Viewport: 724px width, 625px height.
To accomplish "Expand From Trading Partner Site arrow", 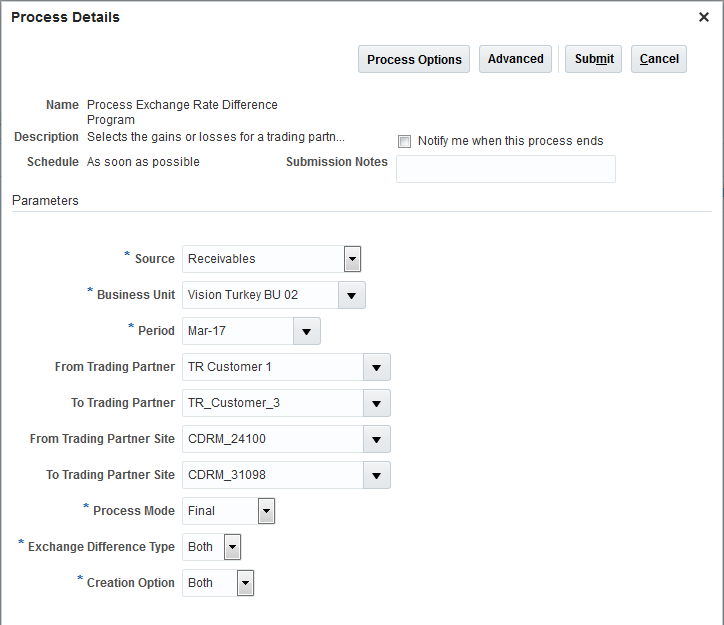I will [x=376, y=439].
